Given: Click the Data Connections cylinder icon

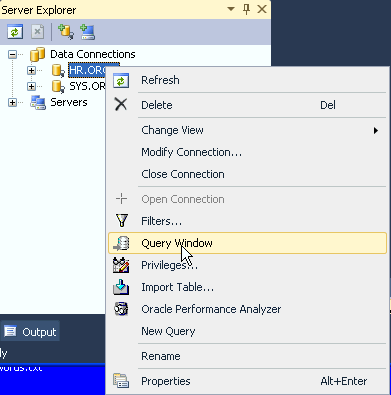Looking at the screenshot, I should 37,54.
